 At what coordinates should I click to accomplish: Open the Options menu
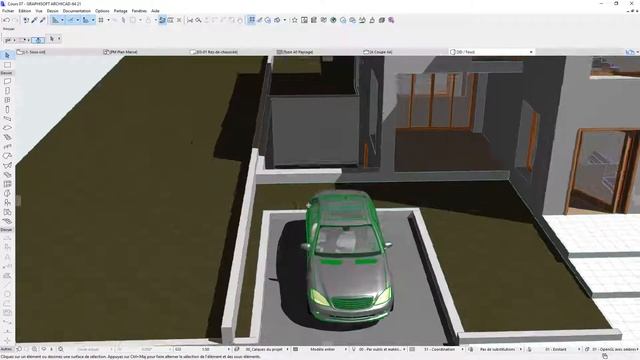(x=102, y=11)
